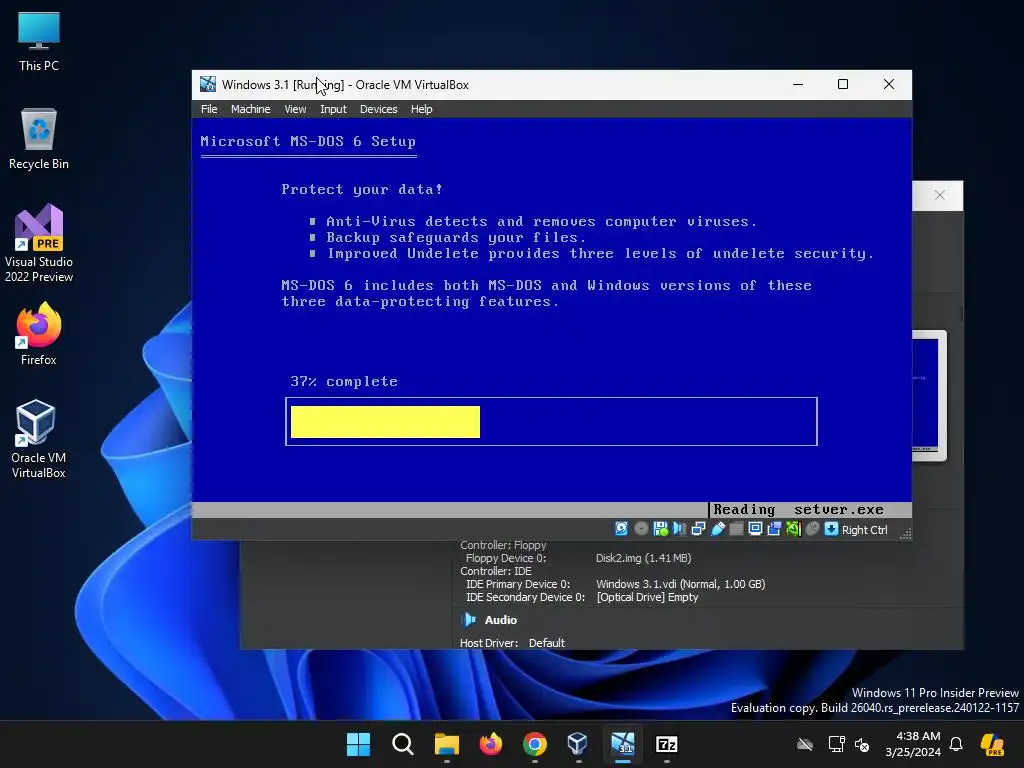The width and height of the screenshot is (1024, 768).
Task: Select the Recycle Bin desktop icon
Action: 39,140
